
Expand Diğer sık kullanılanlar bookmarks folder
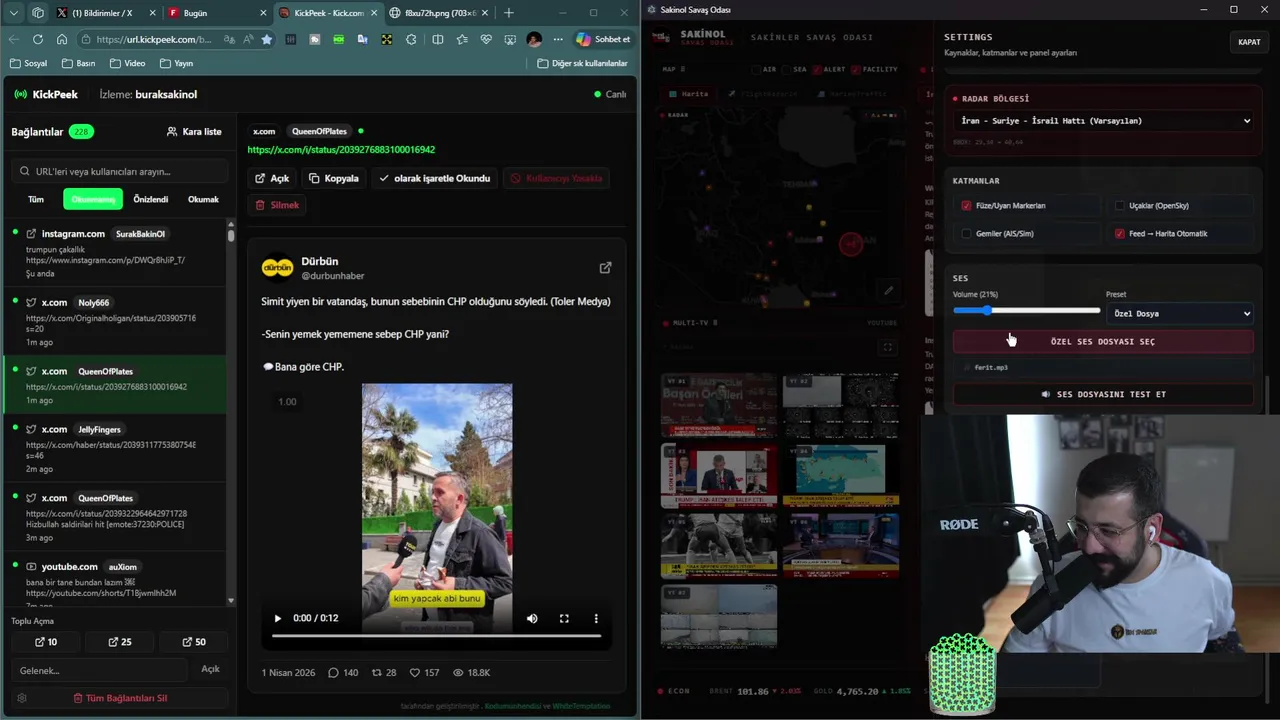coord(582,63)
